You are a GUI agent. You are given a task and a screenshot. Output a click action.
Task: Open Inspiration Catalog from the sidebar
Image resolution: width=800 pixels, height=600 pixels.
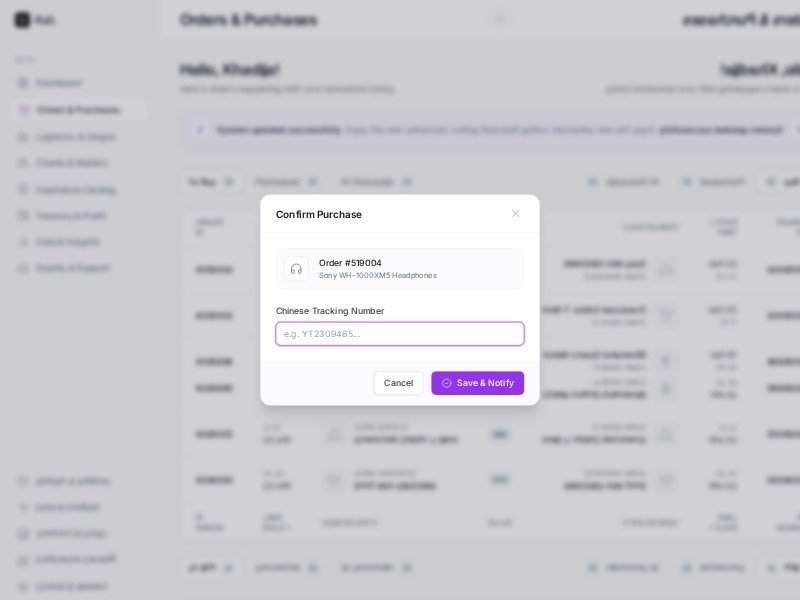point(75,190)
